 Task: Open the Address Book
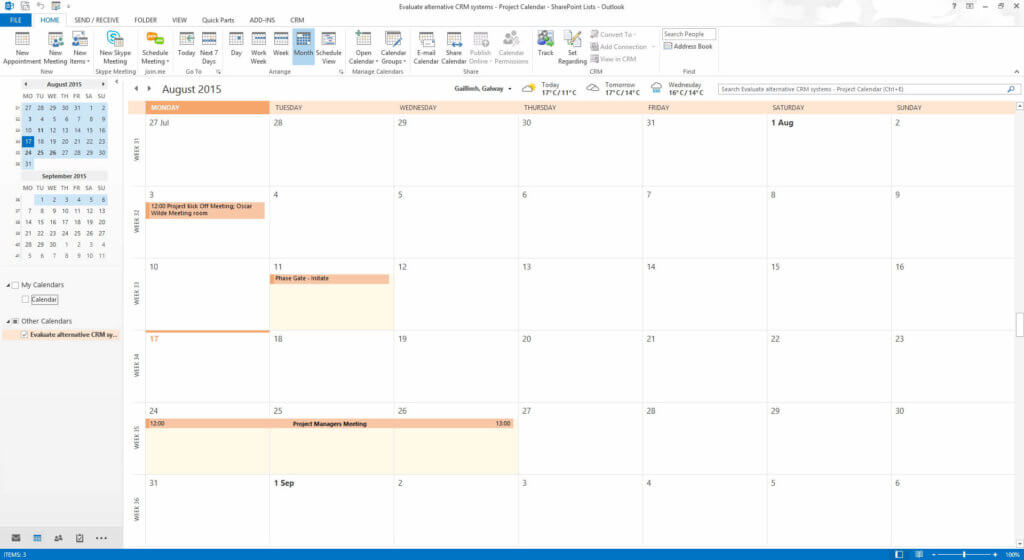[x=688, y=46]
